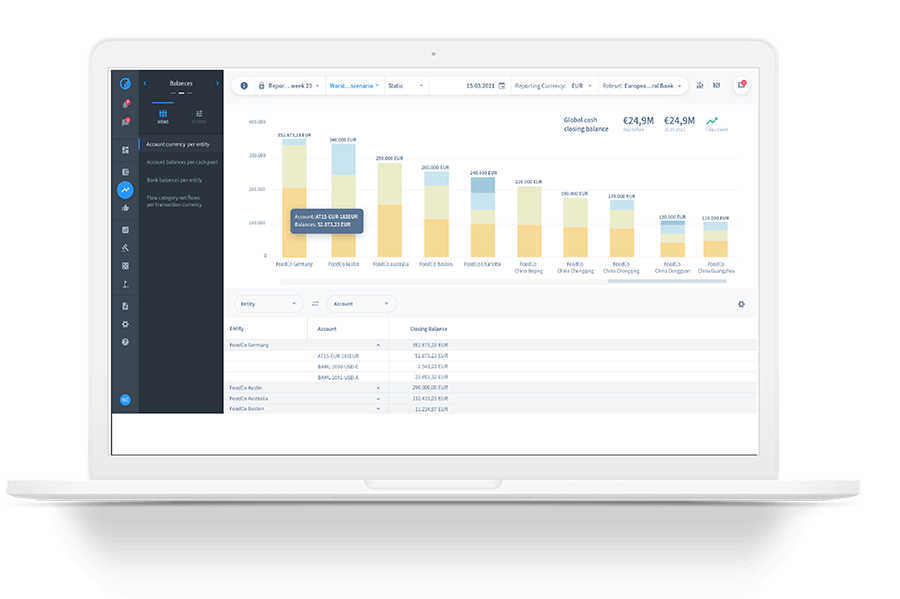The image size is (900, 599).
Task: Open the Account grouping dropdown
Action: [361, 304]
